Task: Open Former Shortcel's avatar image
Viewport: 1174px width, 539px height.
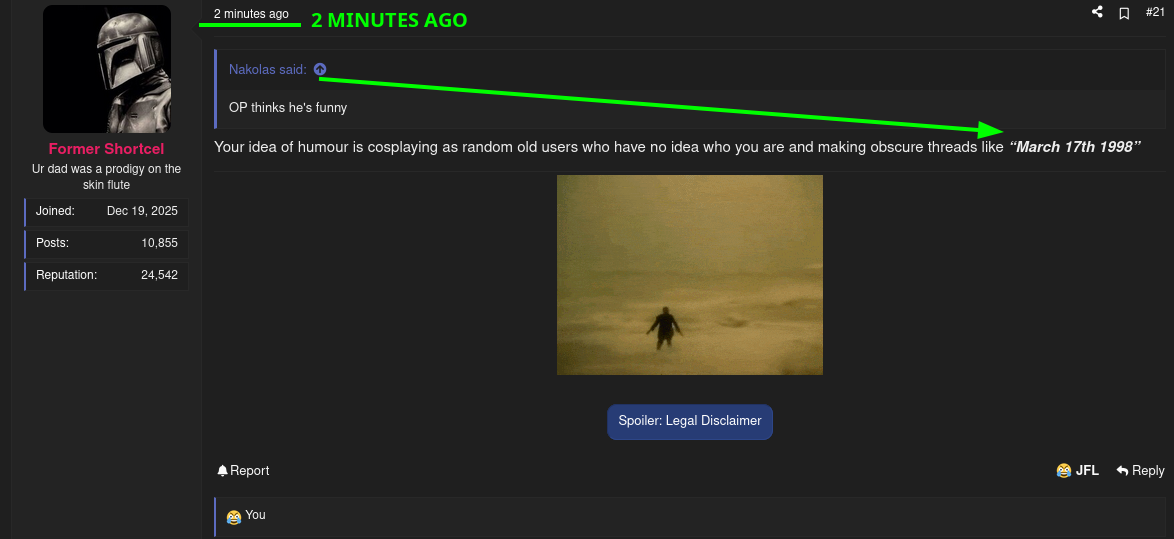Action: (x=107, y=69)
